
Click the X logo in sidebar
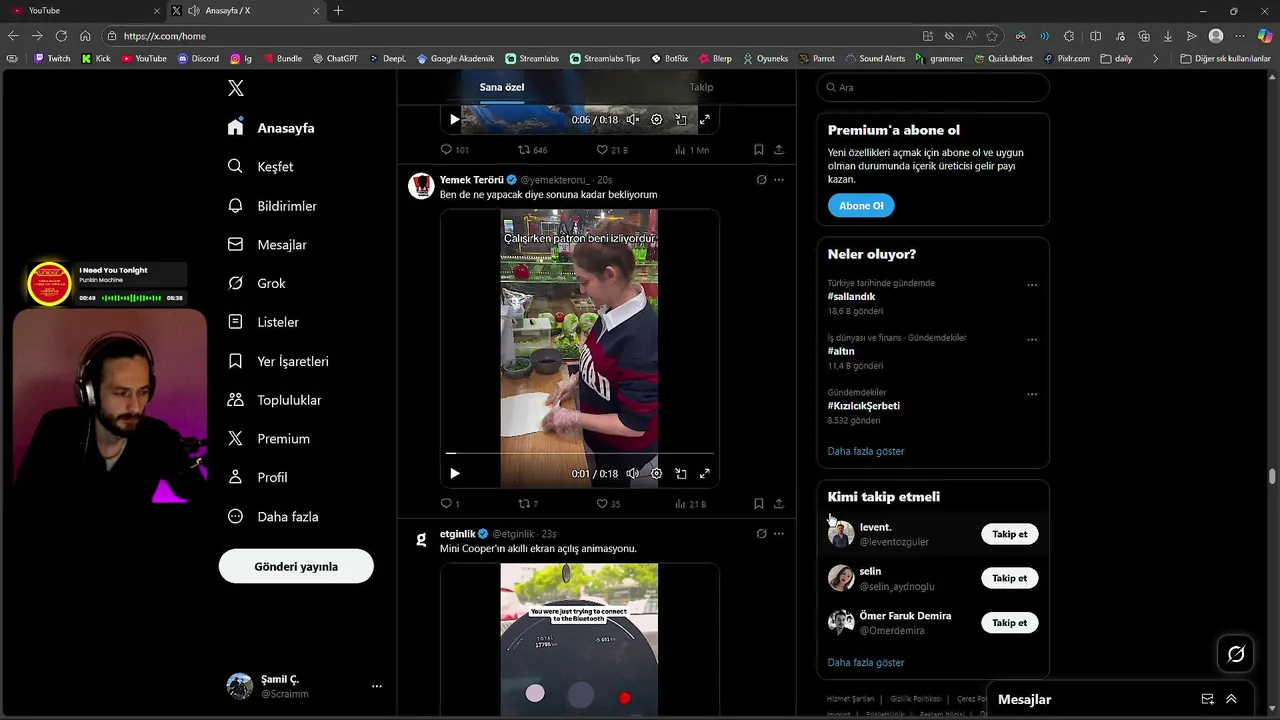tap(236, 88)
